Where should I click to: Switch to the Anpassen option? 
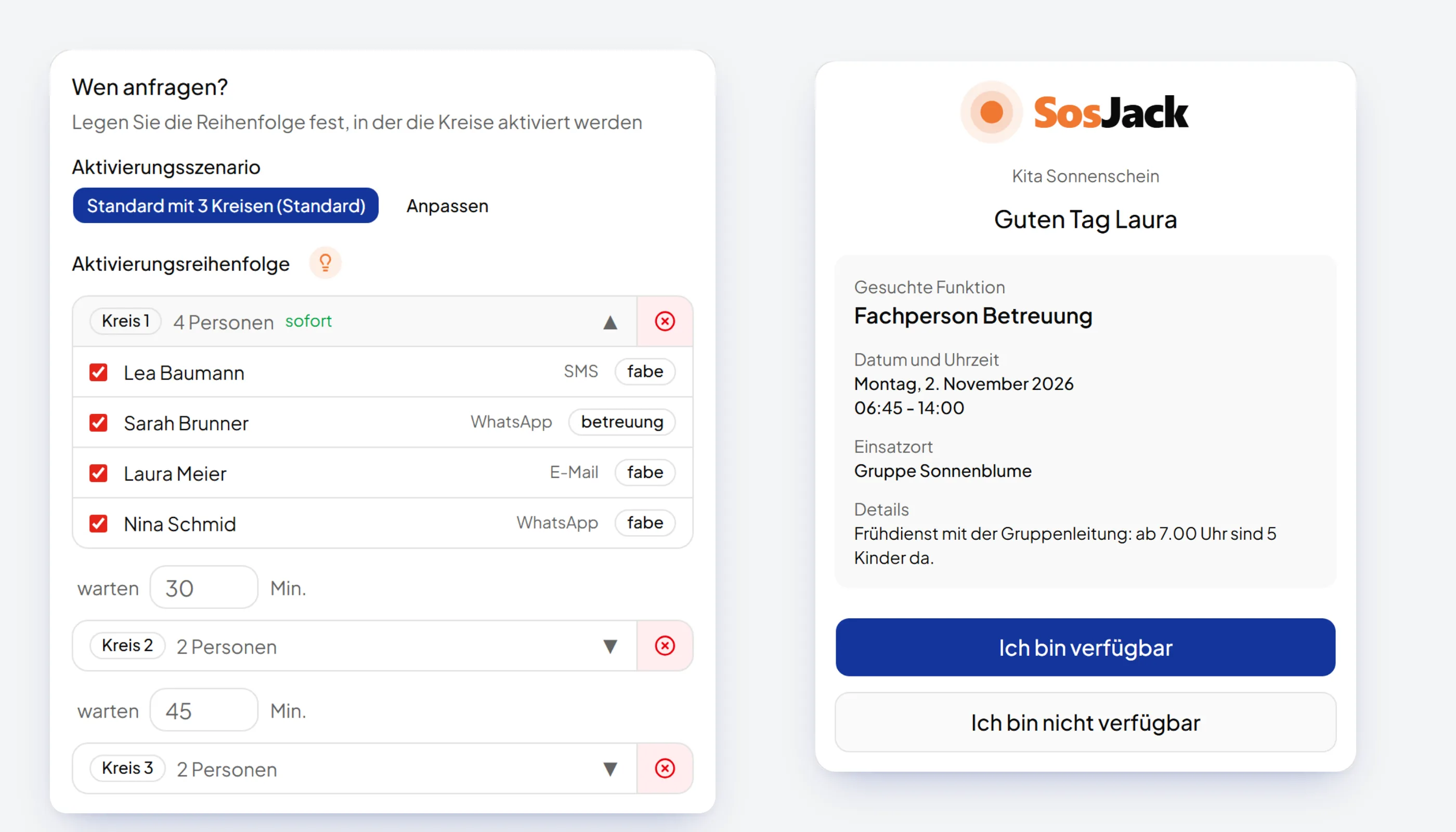[447, 206]
